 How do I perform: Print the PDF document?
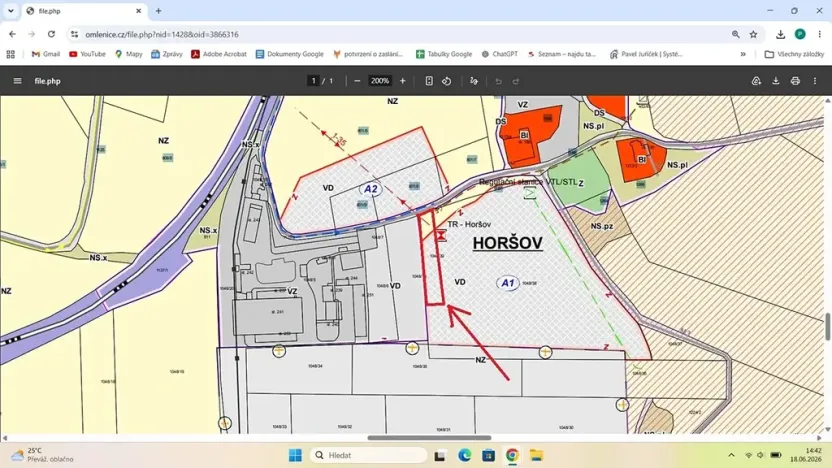click(x=795, y=81)
